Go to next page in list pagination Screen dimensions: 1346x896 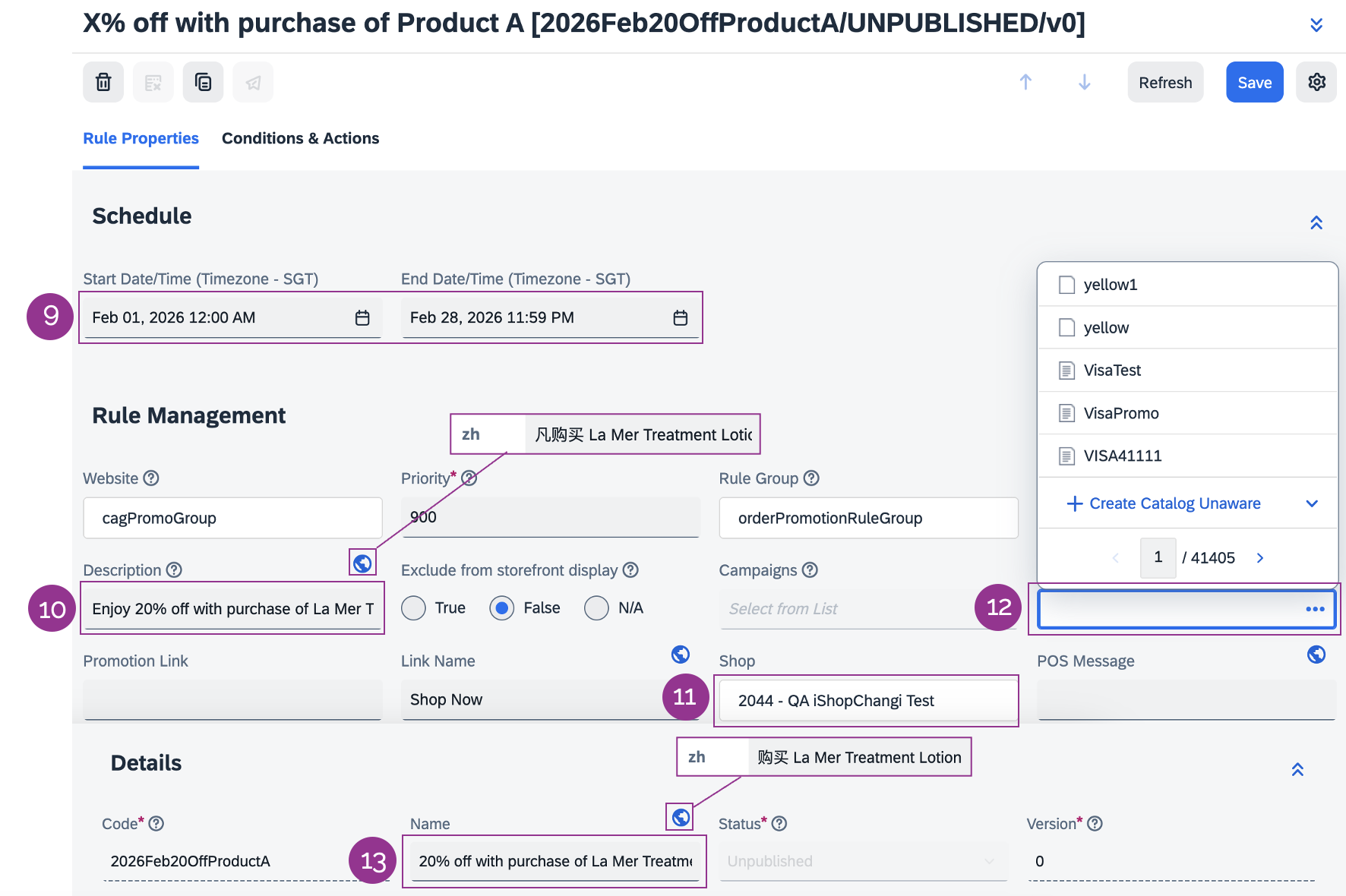(1259, 558)
